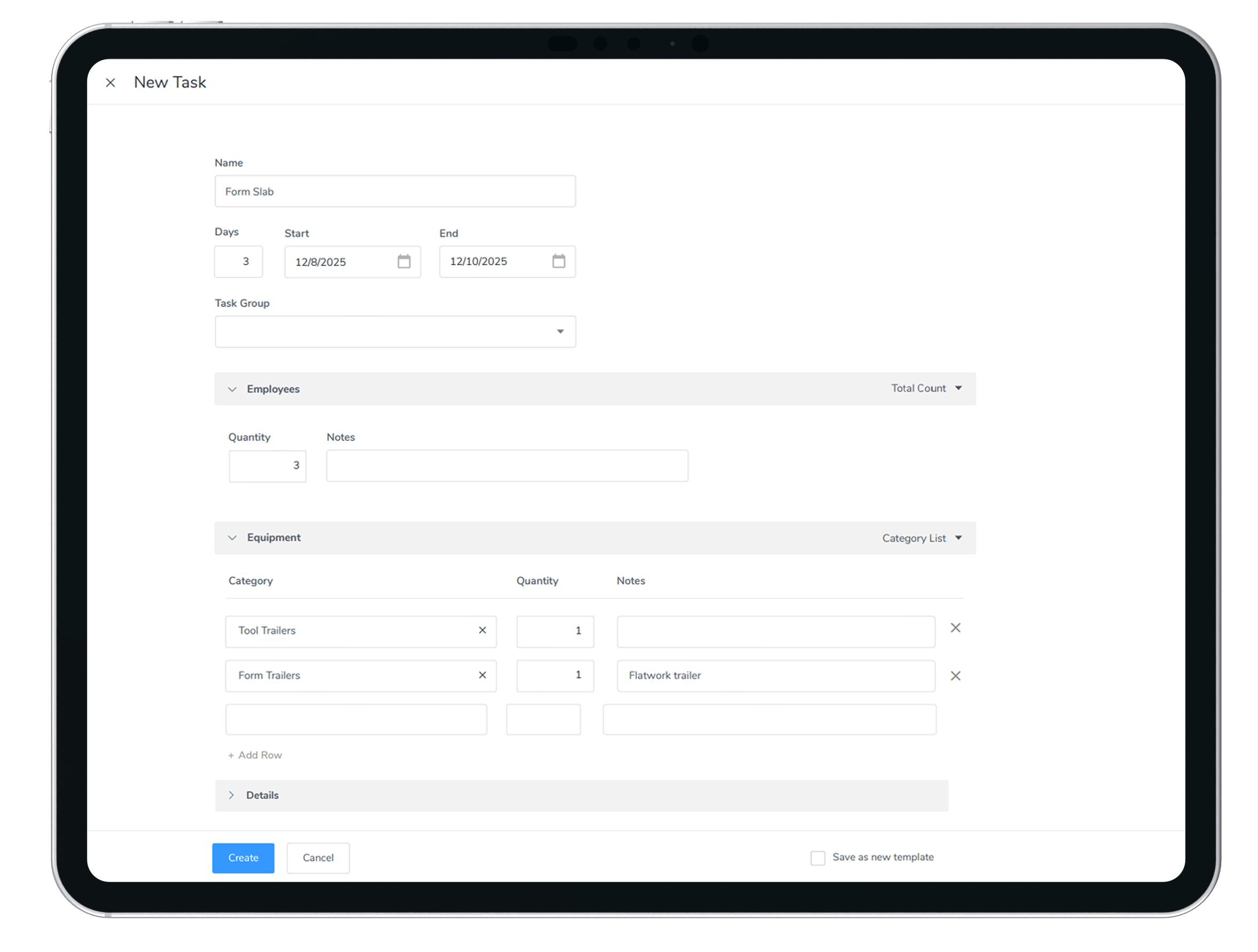Open the Task Group dropdown

(x=560, y=332)
